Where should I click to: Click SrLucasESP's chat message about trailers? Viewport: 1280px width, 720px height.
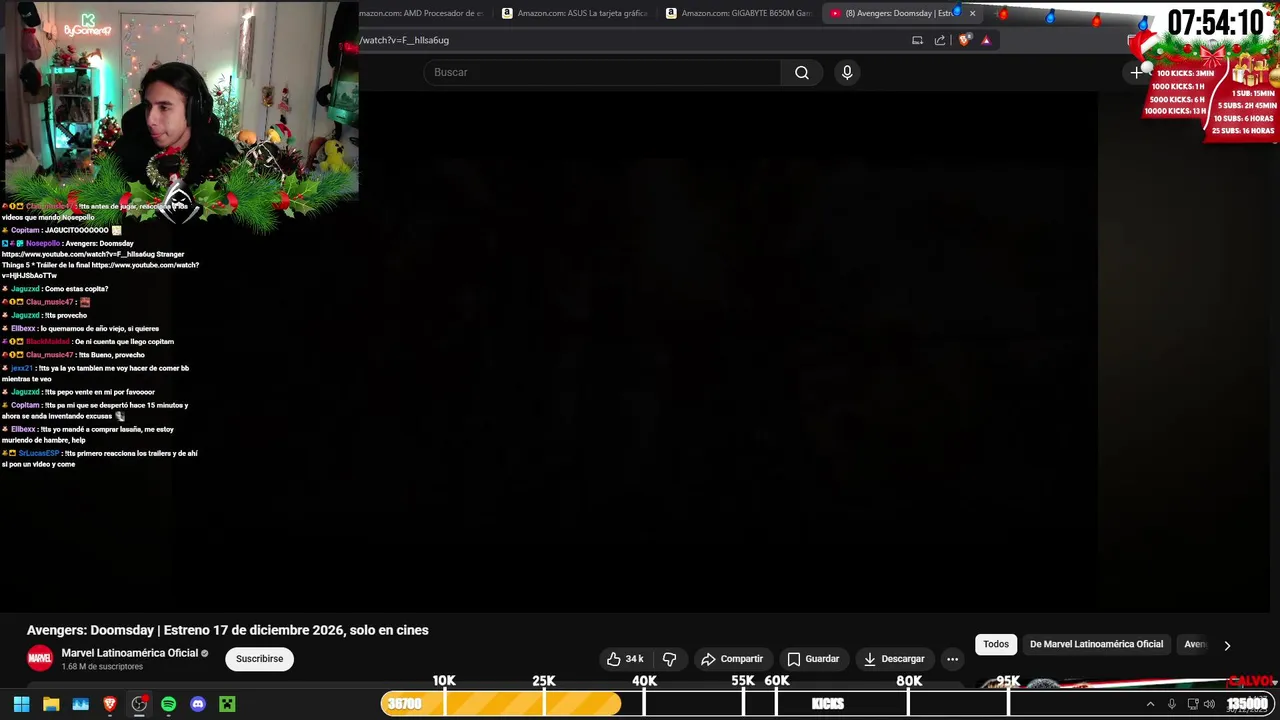pos(100,459)
